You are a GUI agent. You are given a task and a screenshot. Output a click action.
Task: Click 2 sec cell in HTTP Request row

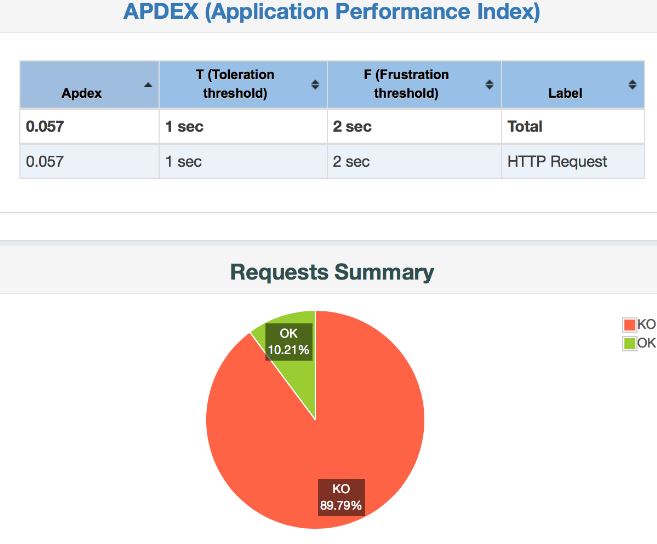(x=414, y=161)
